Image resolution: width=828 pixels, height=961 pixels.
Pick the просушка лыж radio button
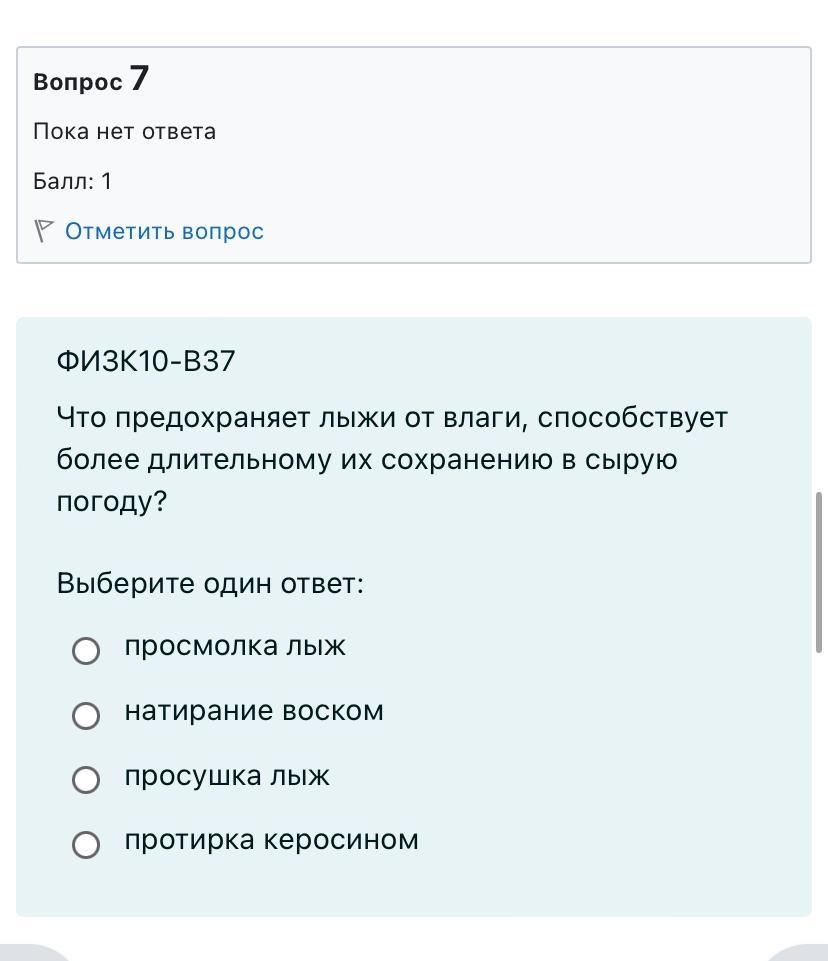86,780
